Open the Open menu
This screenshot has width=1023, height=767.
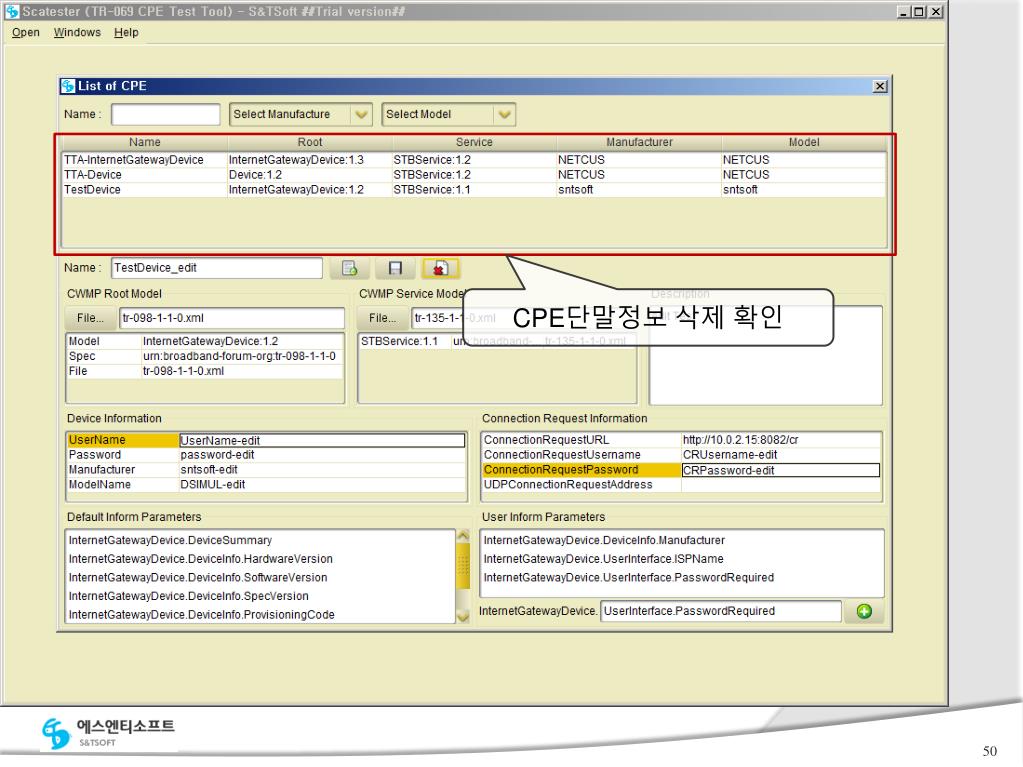point(25,33)
